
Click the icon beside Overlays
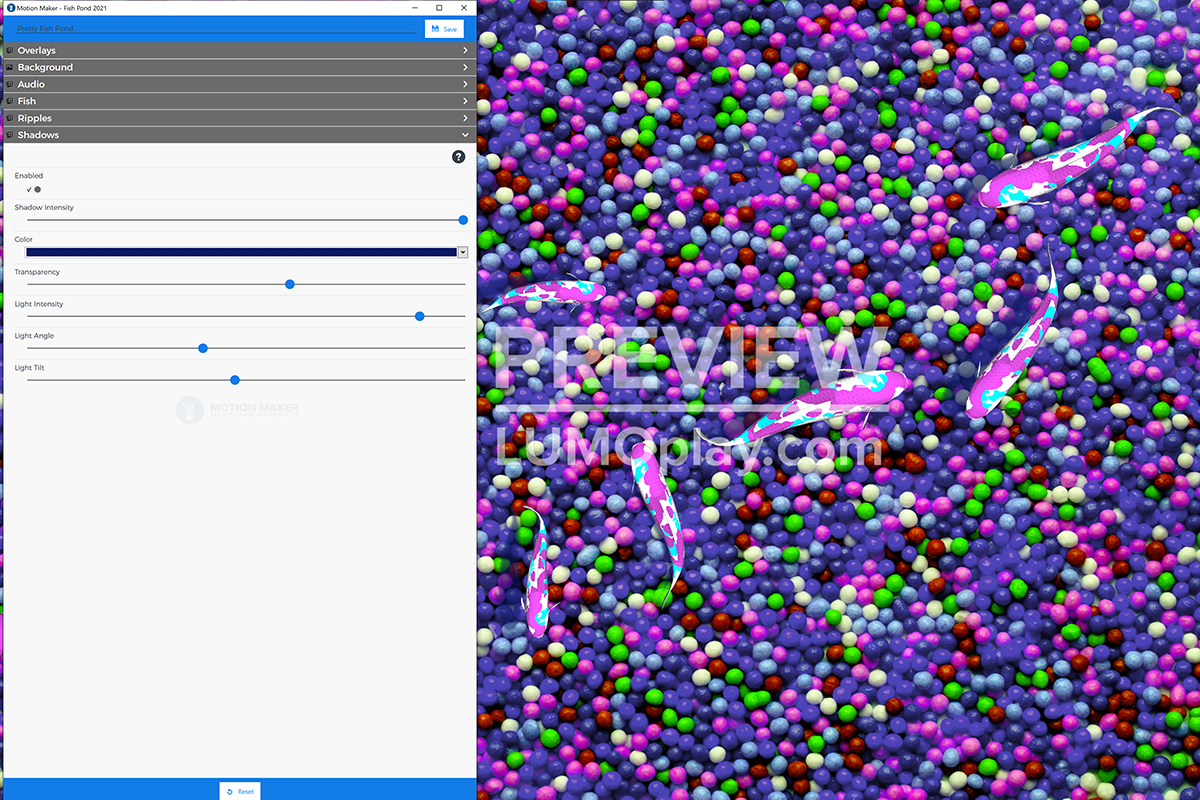click(9, 50)
